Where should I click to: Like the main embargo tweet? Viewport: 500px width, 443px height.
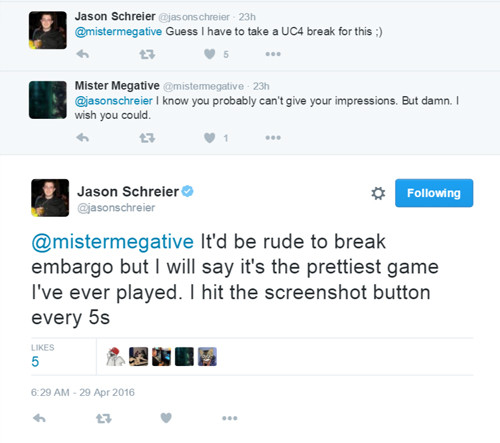166,418
